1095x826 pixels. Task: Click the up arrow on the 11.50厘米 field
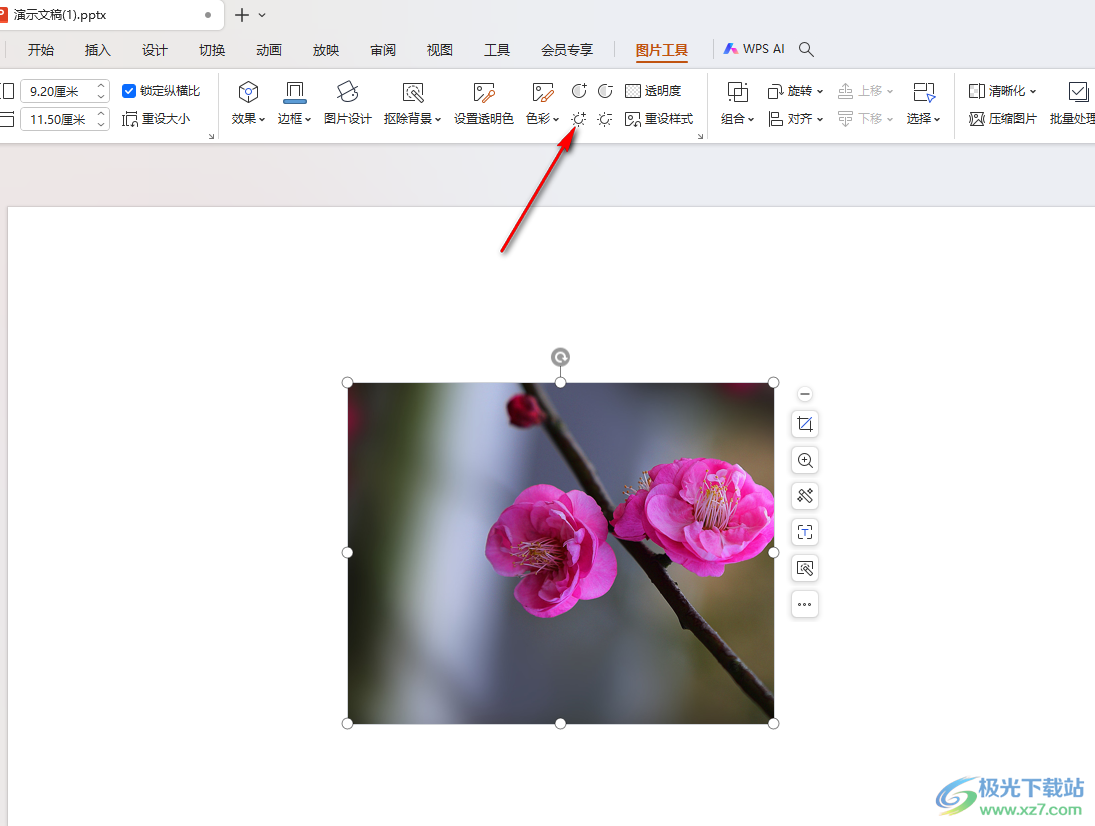click(x=101, y=114)
